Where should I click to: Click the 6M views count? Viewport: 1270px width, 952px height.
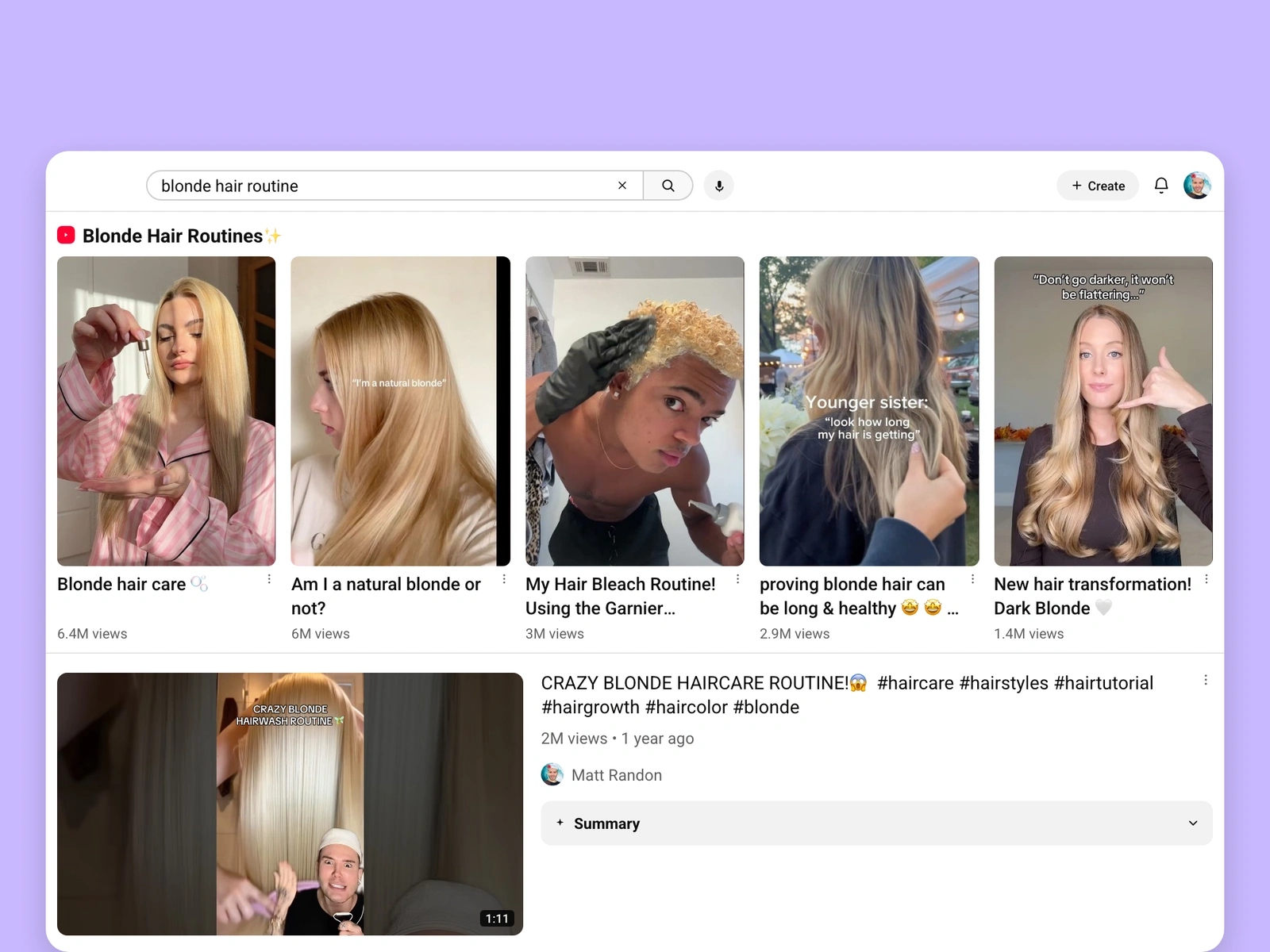pyautogui.click(x=321, y=634)
